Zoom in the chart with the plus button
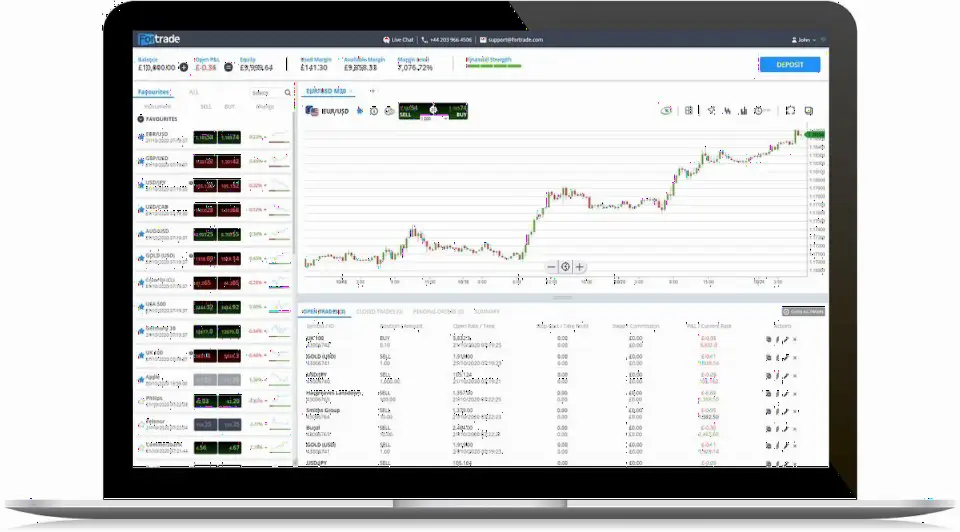 579,267
